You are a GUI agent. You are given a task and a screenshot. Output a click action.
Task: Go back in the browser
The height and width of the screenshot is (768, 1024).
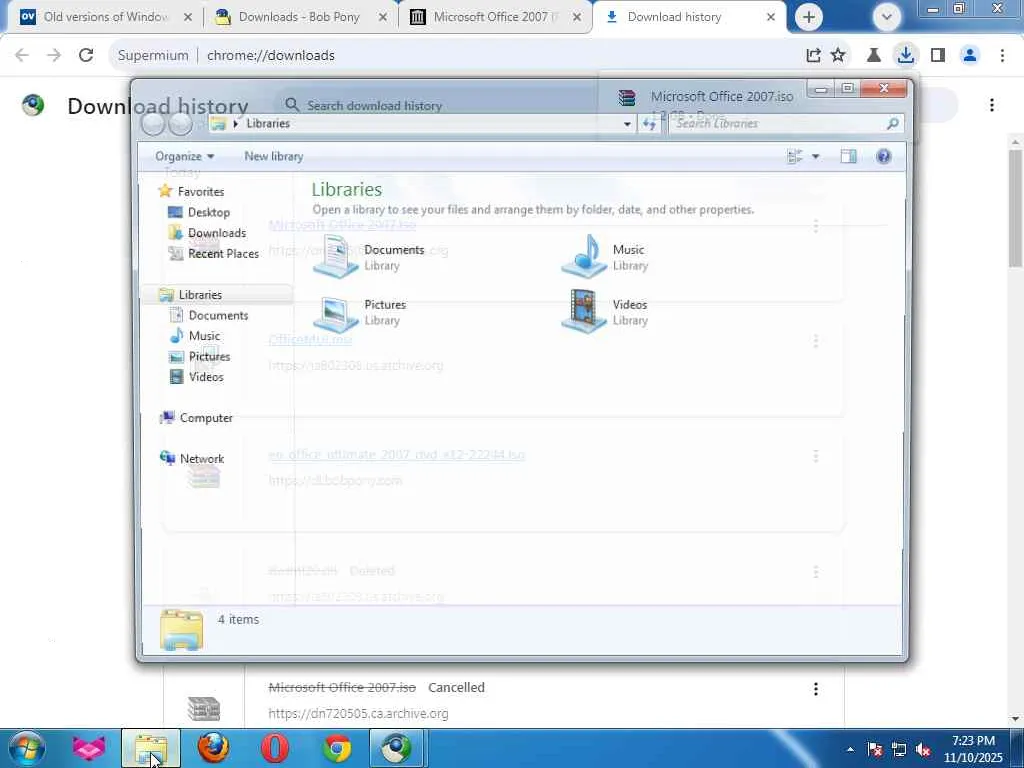pyautogui.click(x=22, y=55)
